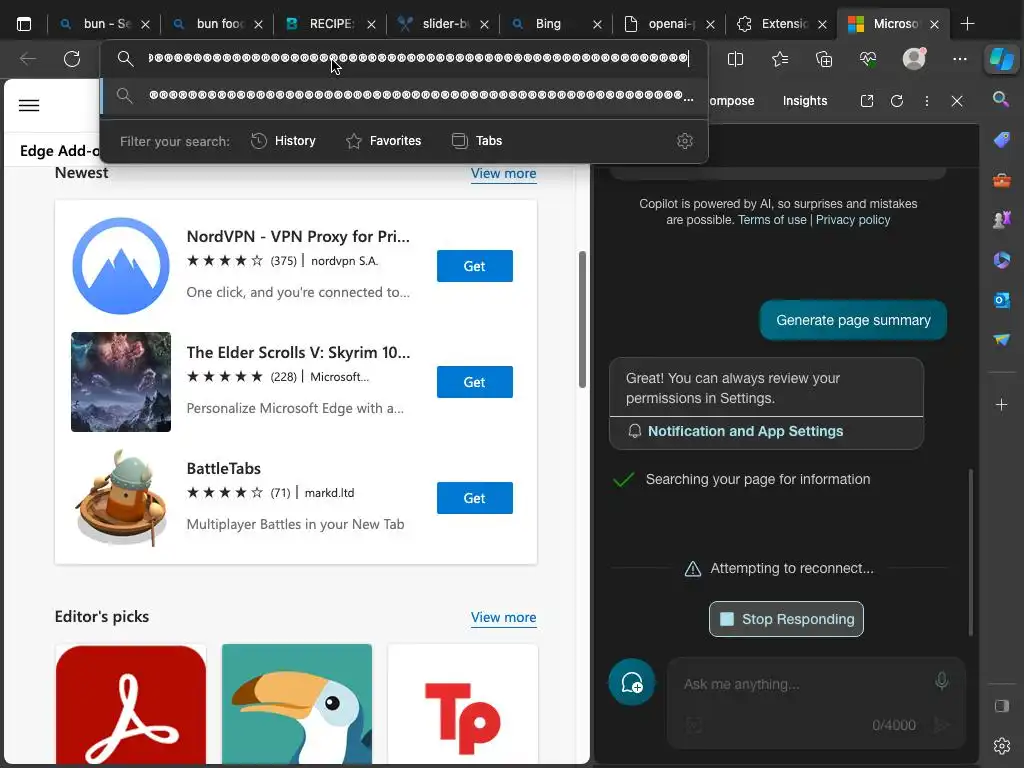Screen dimensions: 1024x768
Task: Open Settings and more ellipsis menu
Action: [959, 59]
